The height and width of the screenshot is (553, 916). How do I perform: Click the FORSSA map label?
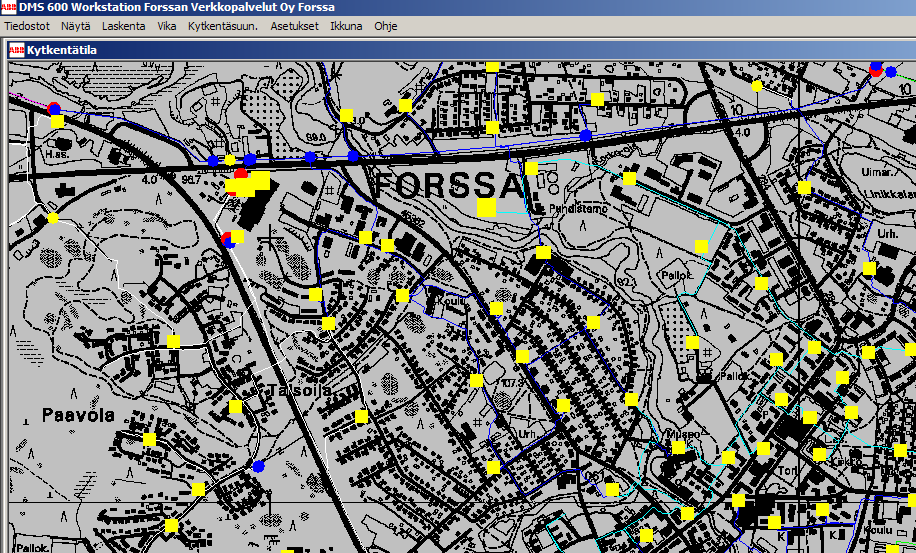[x=449, y=186]
